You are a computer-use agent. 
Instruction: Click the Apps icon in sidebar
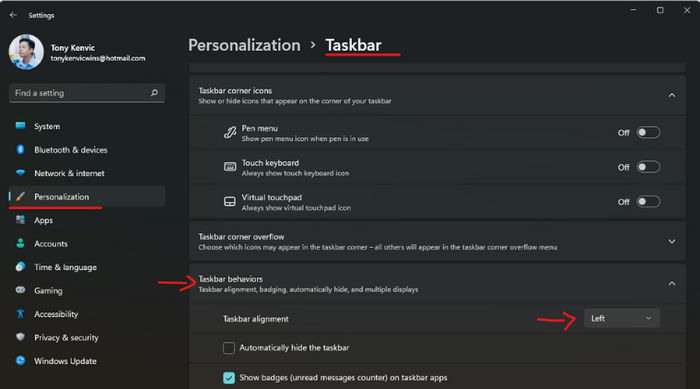20,220
